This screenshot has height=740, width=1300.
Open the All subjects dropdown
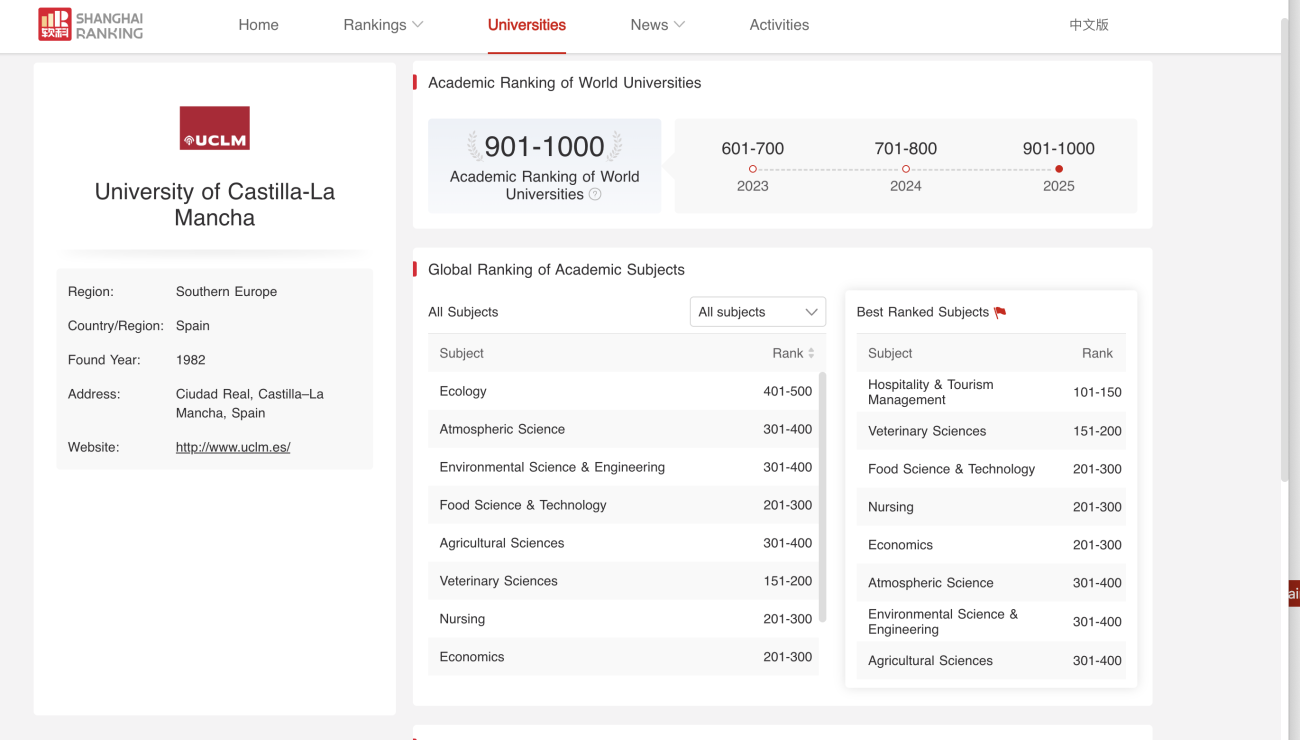pyautogui.click(x=758, y=312)
